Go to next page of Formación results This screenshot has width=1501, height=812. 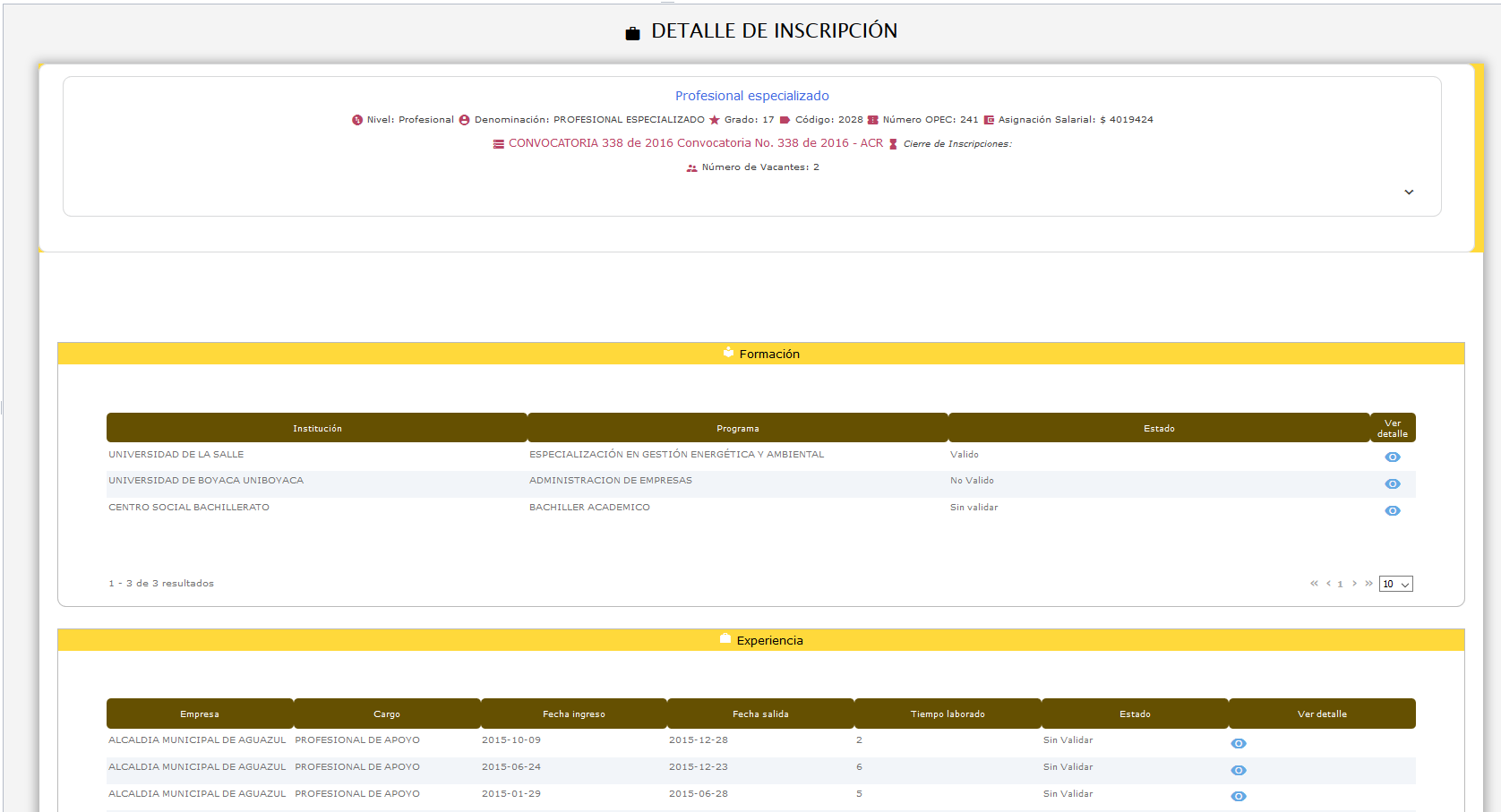[1354, 584]
